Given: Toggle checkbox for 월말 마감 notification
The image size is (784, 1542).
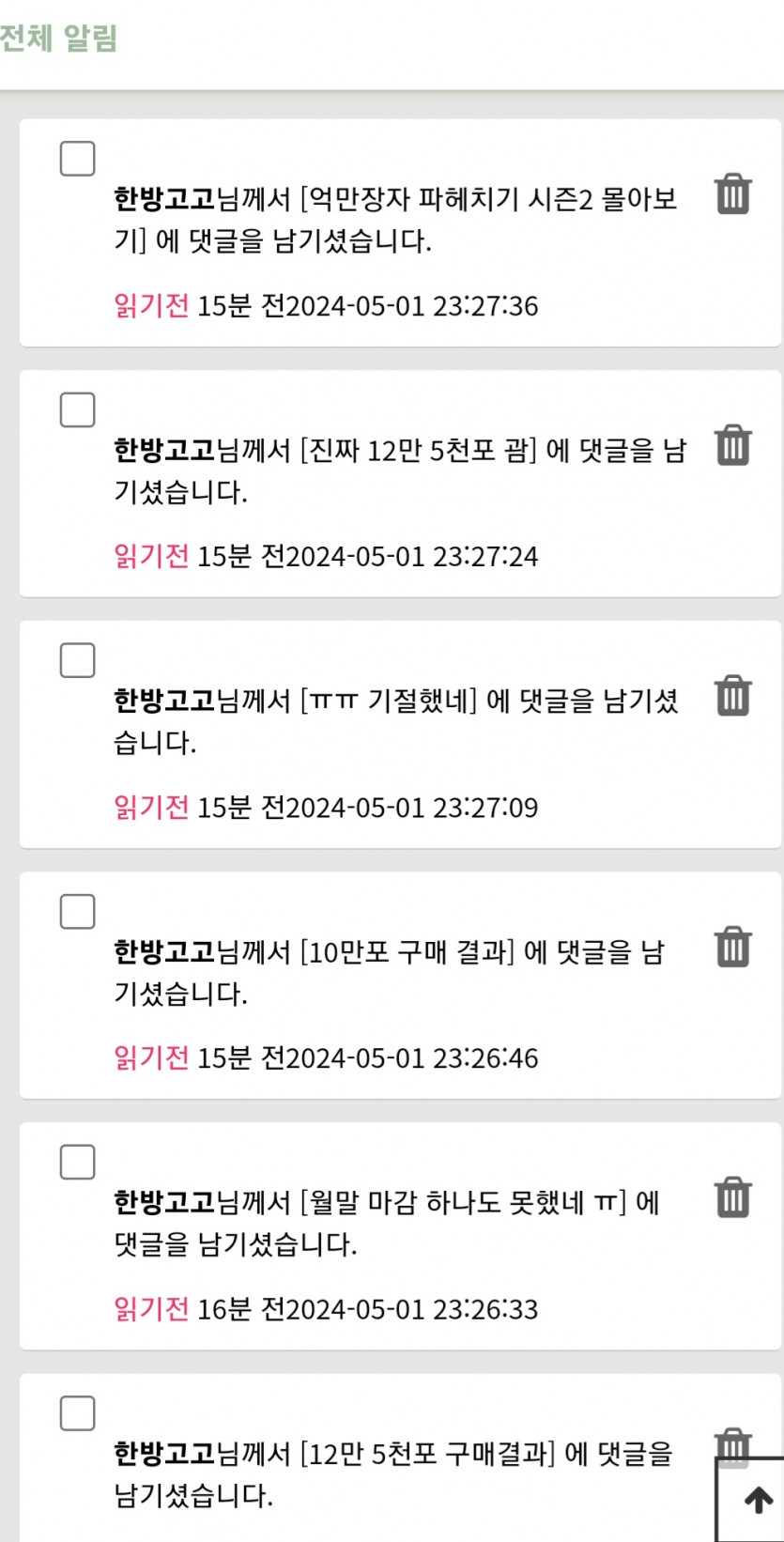Looking at the screenshot, I should (77, 1162).
